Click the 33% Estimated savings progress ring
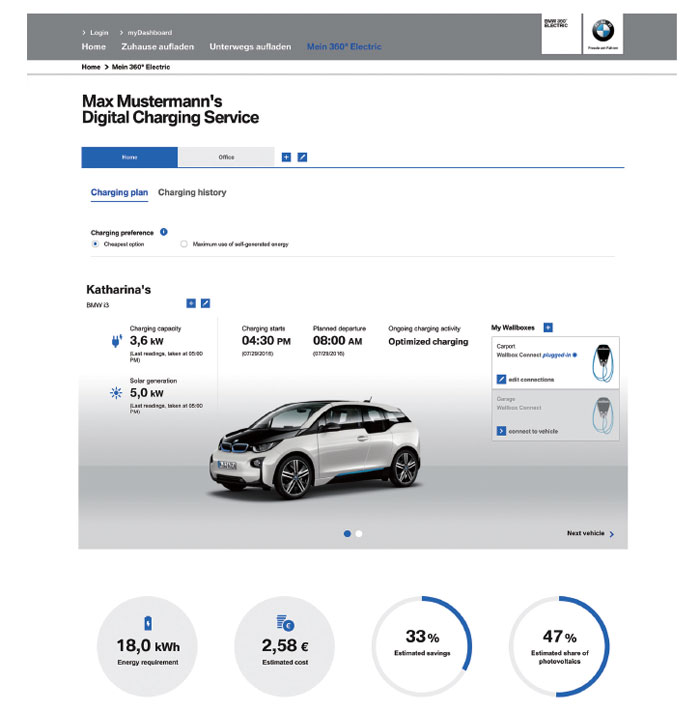The height and width of the screenshot is (711, 700). [x=422, y=646]
